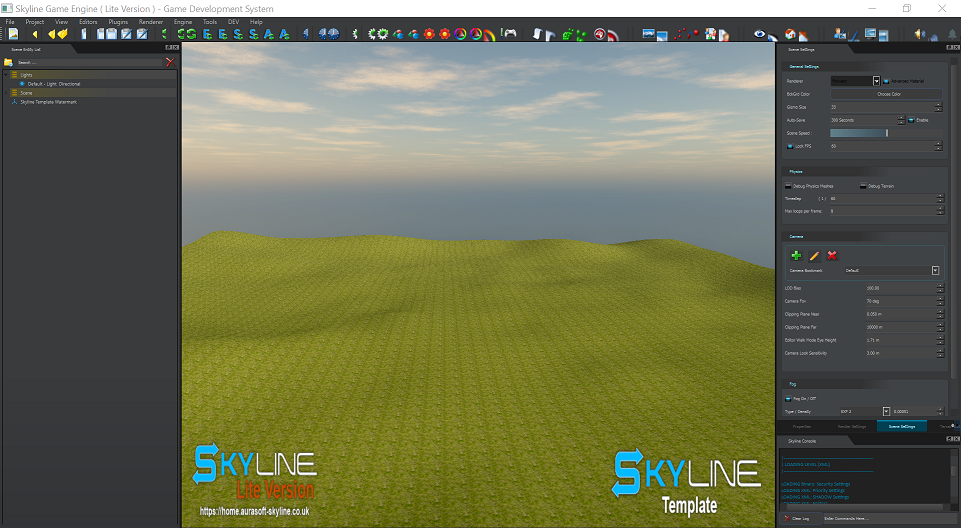Delete camera bookmark with the red X

coord(832,255)
